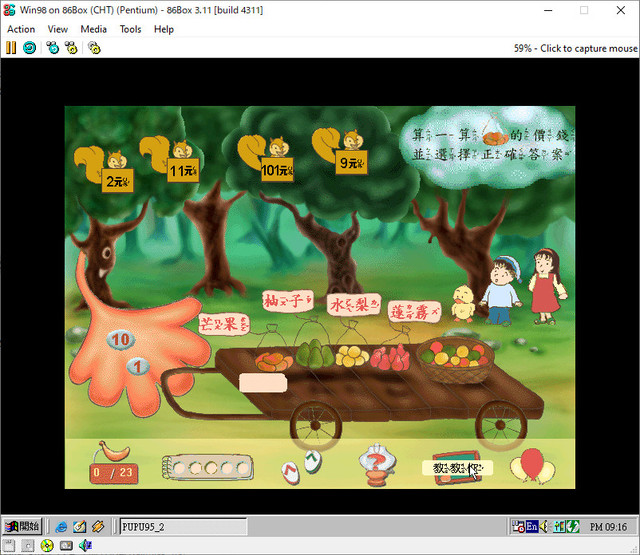Send Ctrl+Alt+Del via toolbar icon
The image size is (640, 555).
tap(53, 48)
